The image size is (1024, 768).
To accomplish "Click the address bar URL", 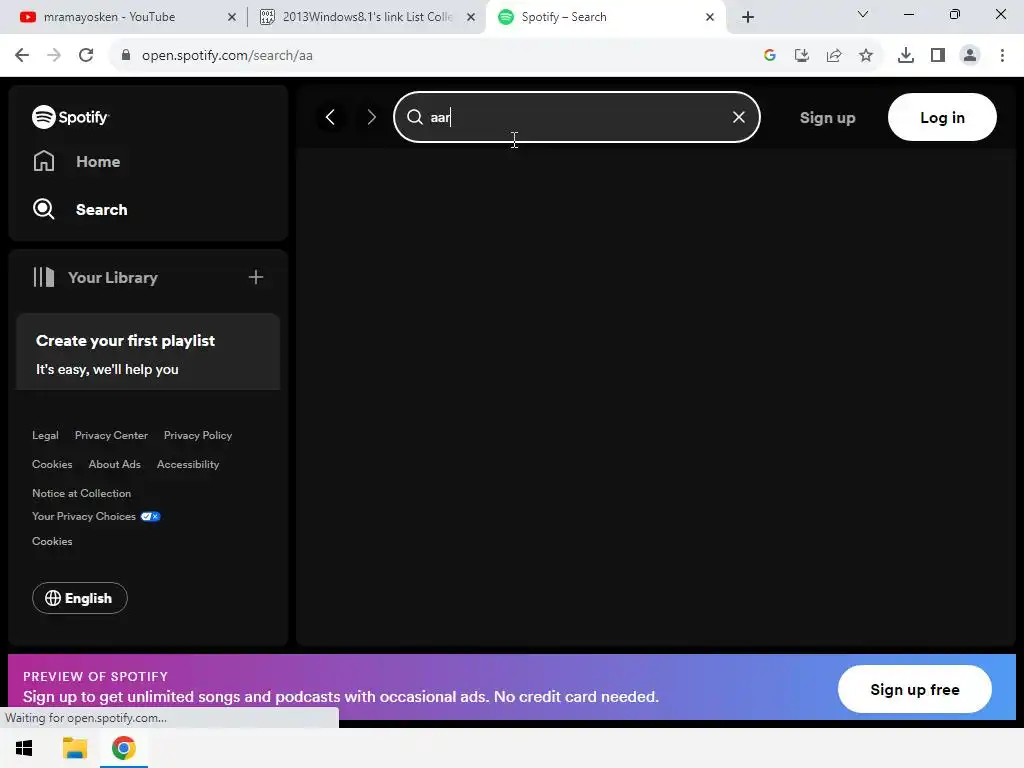I will click(227, 56).
